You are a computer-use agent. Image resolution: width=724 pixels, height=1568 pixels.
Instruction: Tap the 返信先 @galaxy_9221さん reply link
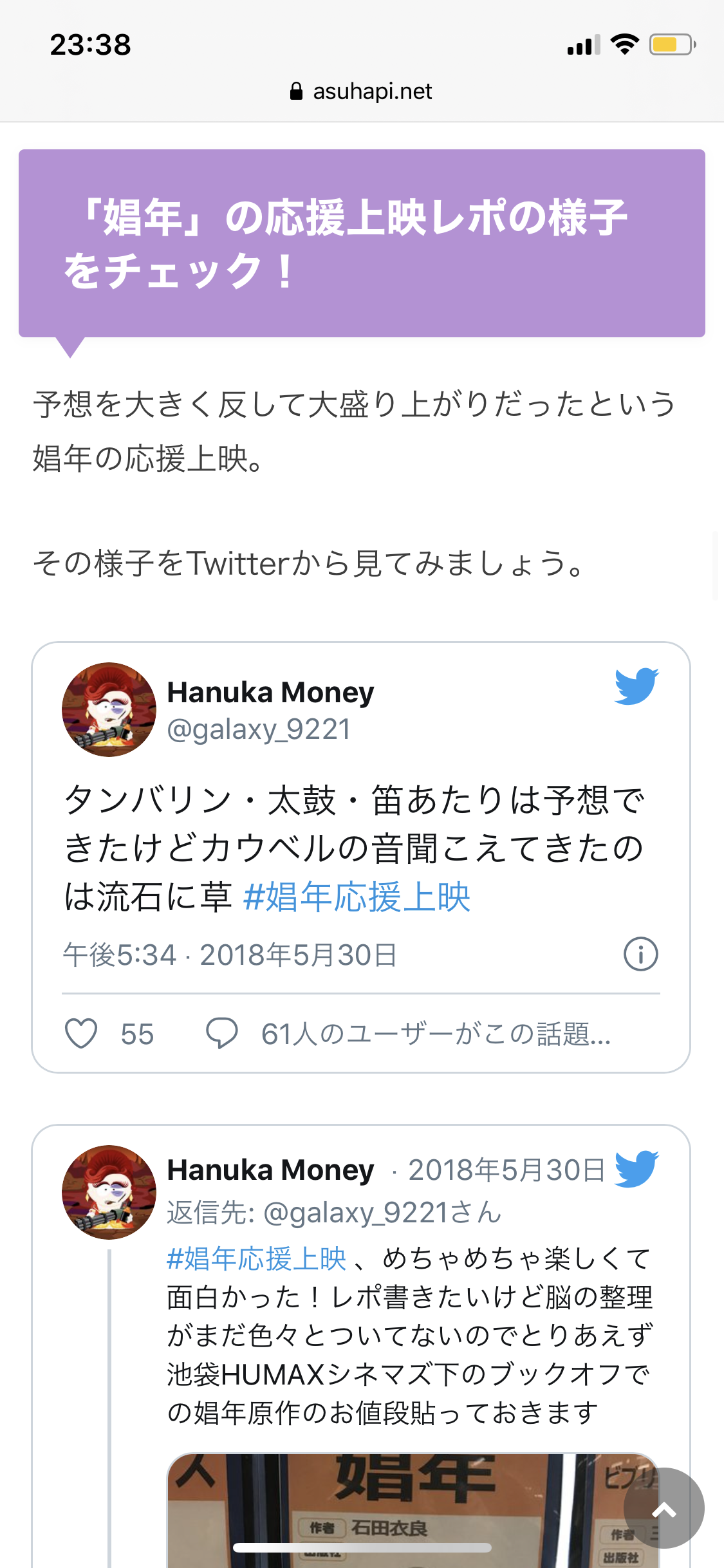pos(334,1213)
